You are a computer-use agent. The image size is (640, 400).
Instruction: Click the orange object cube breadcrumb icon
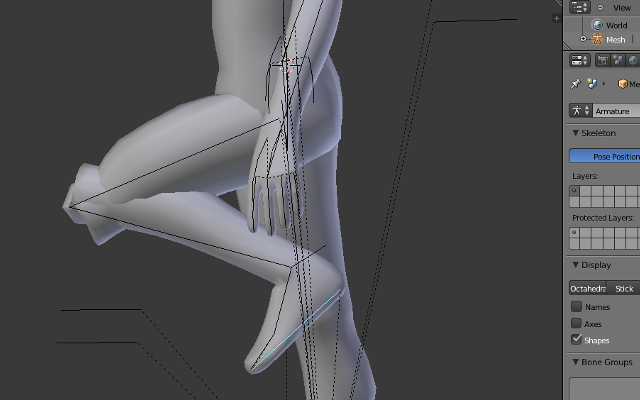point(622,84)
